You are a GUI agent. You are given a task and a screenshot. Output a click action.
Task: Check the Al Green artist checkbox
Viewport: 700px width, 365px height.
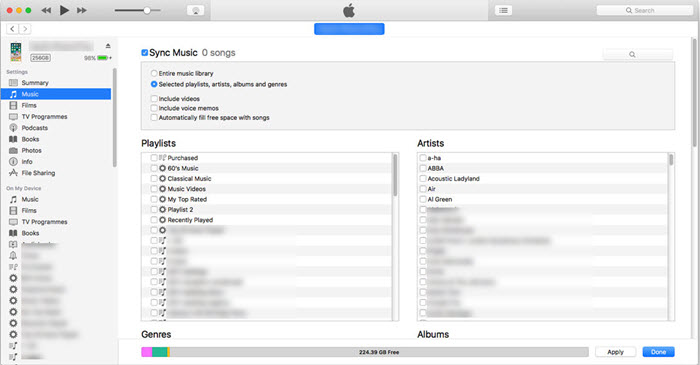[423, 199]
